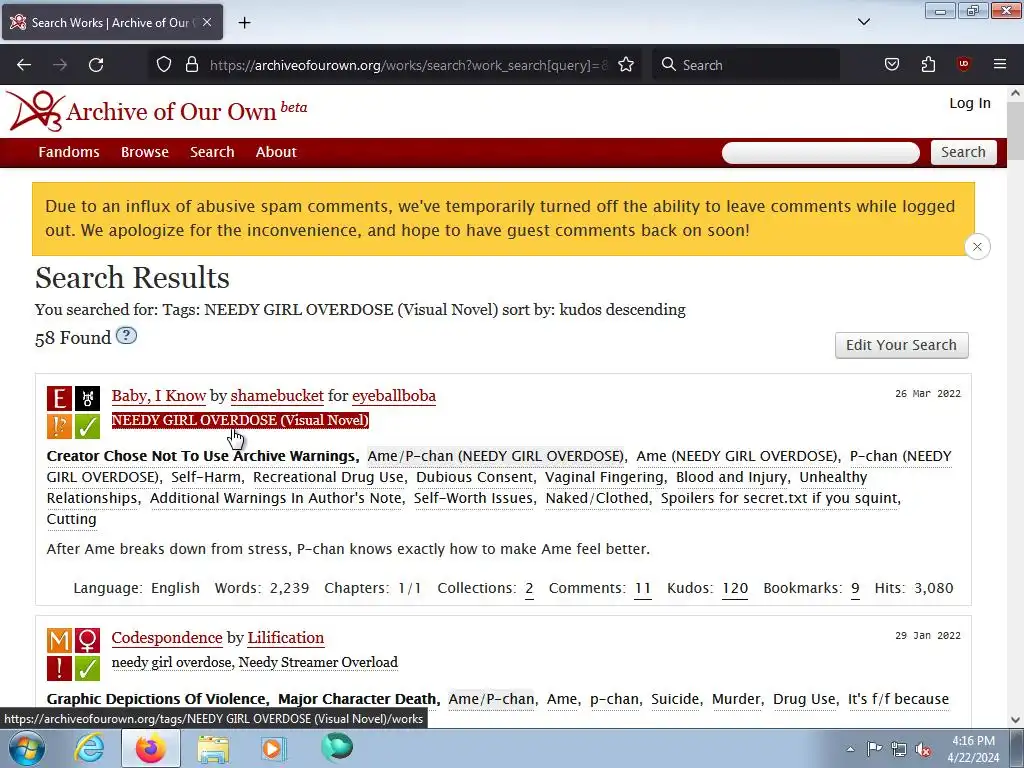The width and height of the screenshot is (1024, 768).
Task: Dismiss the yellow spam notice banner
Action: pyautogui.click(x=977, y=247)
